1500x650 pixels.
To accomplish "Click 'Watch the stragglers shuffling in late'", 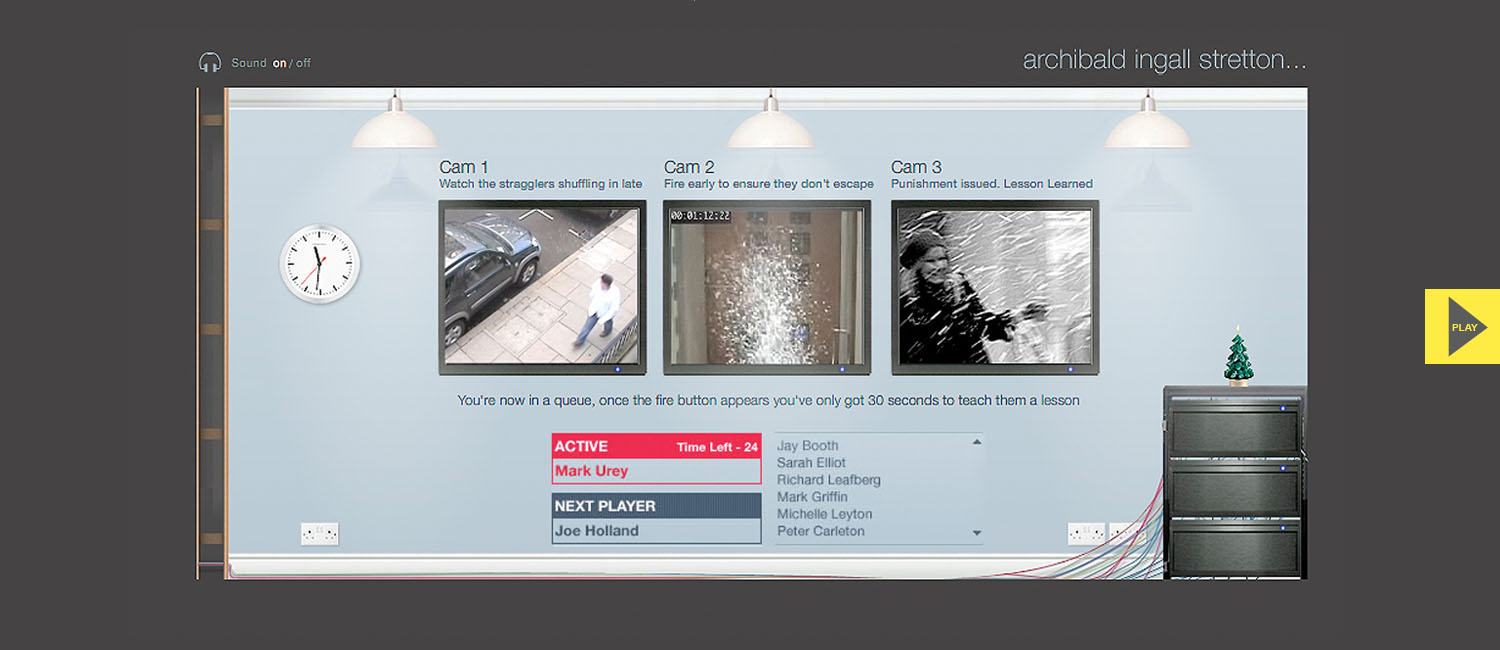I will 541,184.
